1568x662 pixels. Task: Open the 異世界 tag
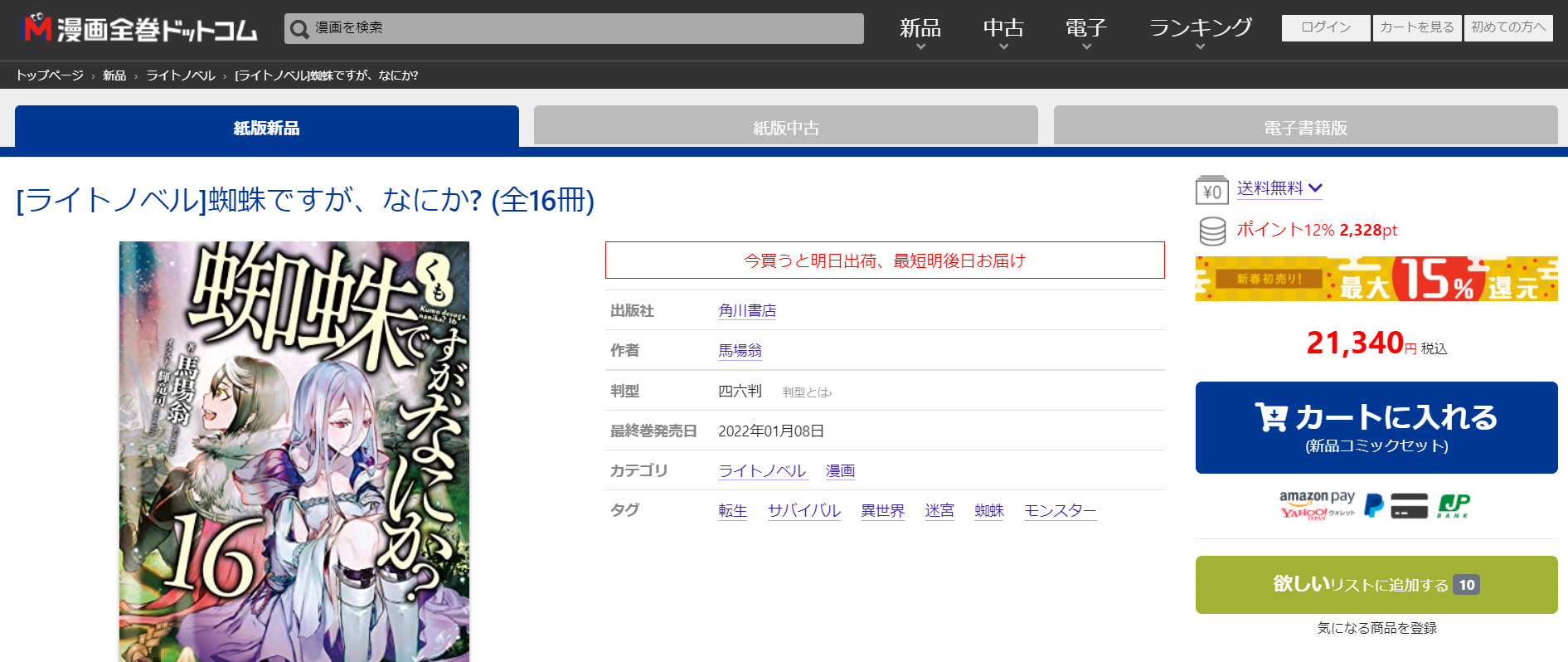click(883, 510)
